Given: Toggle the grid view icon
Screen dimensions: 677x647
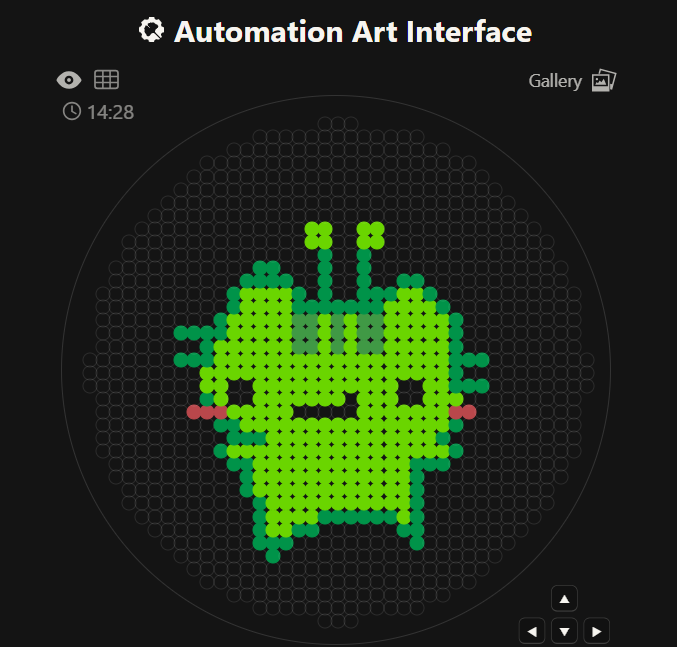Looking at the screenshot, I should [x=106, y=80].
